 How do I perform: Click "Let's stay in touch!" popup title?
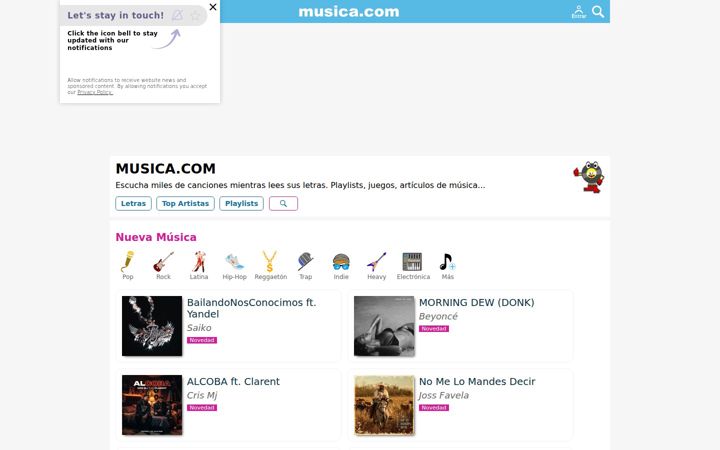click(x=116, y=15)
